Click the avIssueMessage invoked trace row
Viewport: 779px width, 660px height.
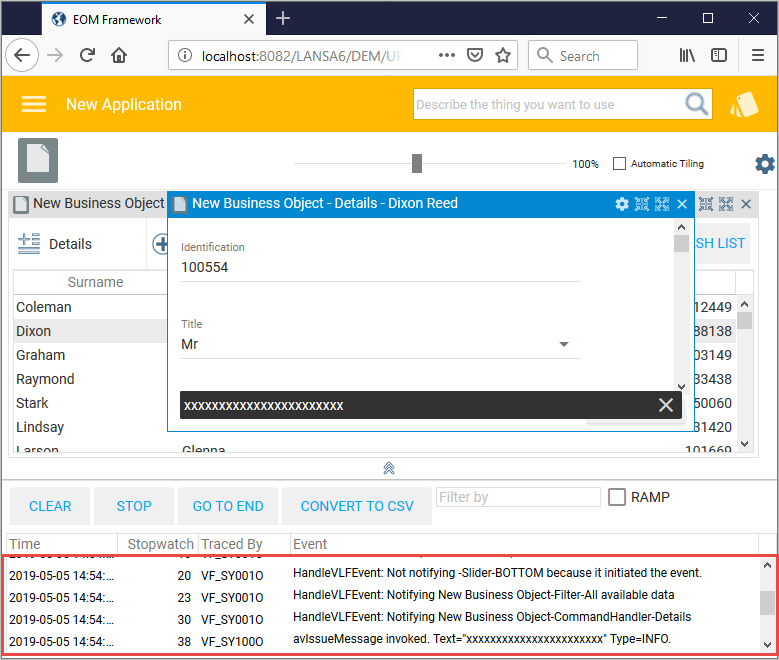pos(383,639)
